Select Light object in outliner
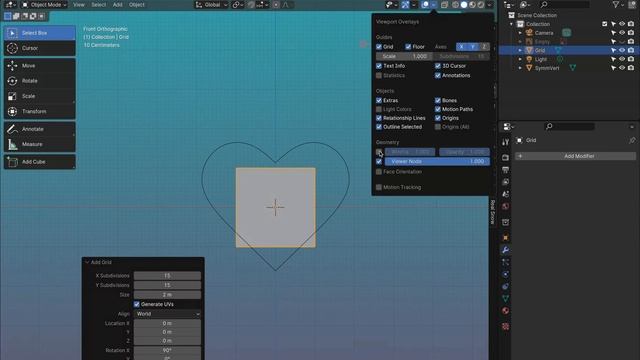The width and height of the screenshot is (640, 360). 541,59
